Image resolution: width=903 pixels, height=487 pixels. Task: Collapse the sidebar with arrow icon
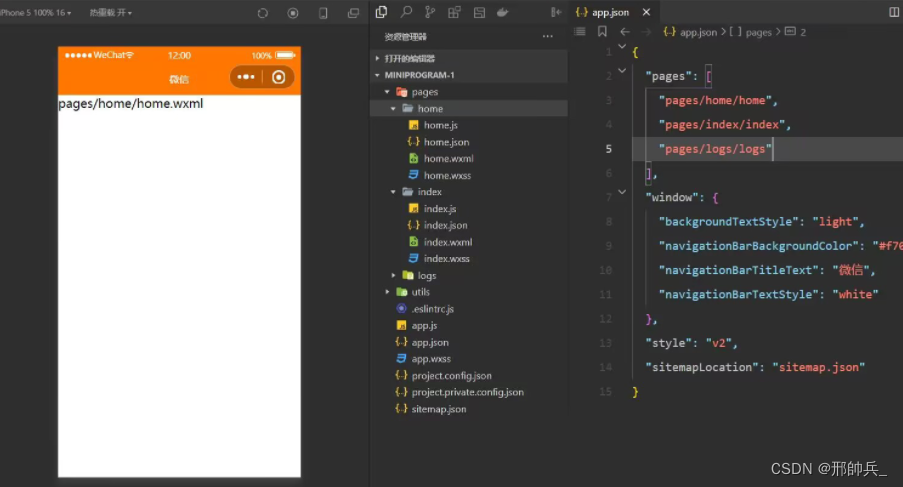[x=556, y=12]
